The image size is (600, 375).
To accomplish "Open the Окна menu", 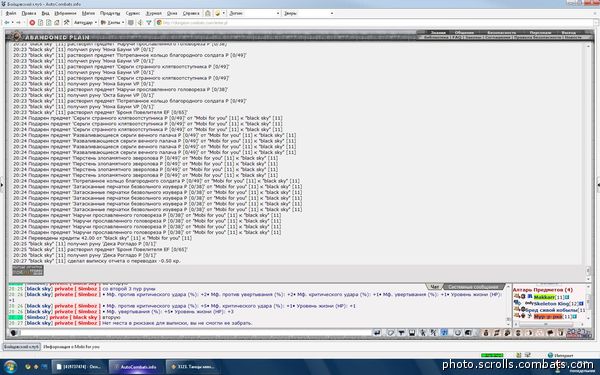I will pos(172,13).
